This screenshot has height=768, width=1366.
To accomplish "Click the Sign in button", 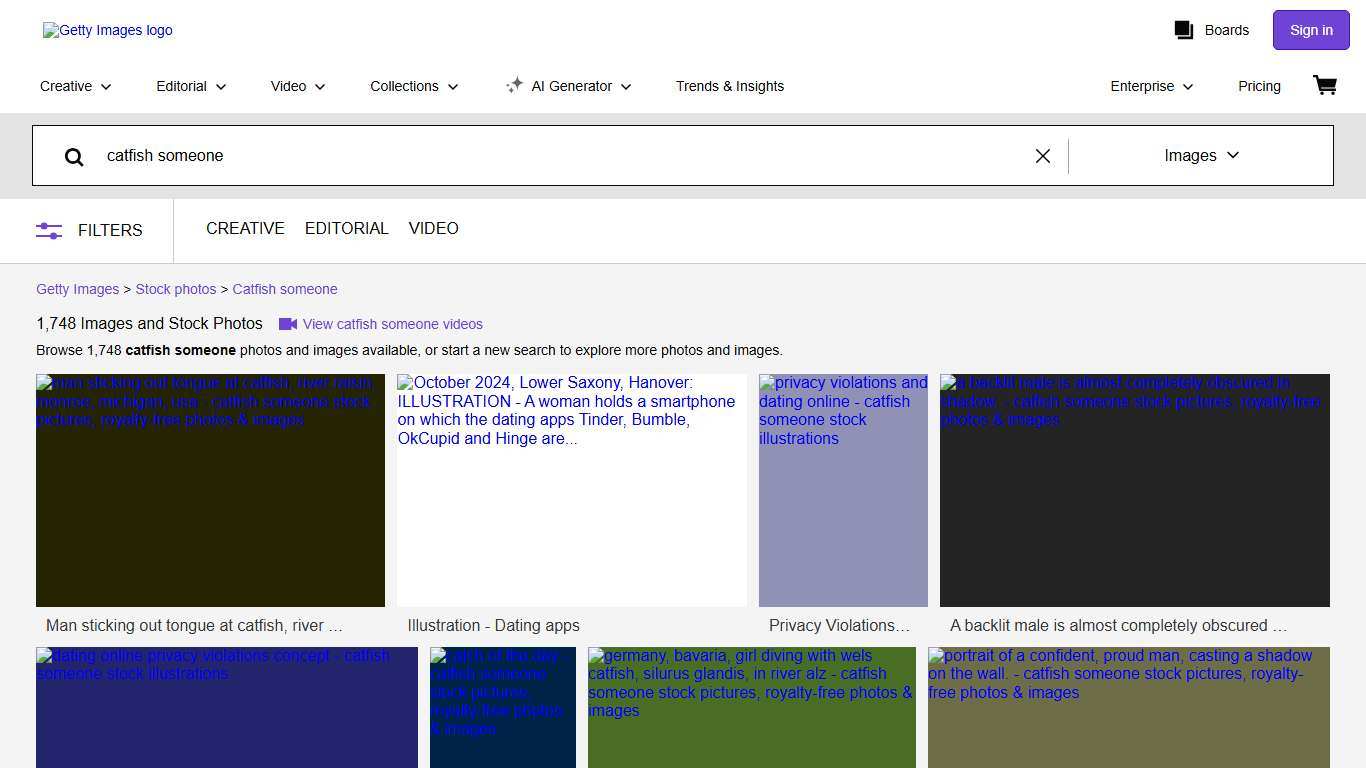I will (x=1310, y=30).
